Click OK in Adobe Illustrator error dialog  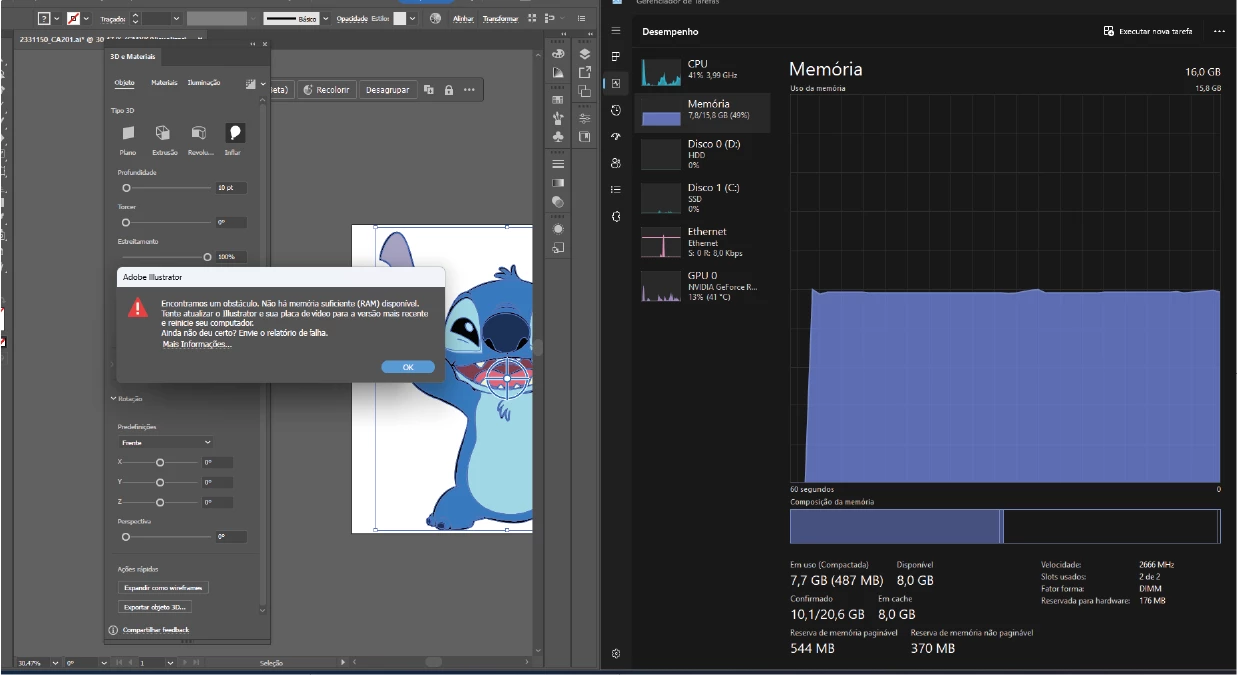click(408, 367)
